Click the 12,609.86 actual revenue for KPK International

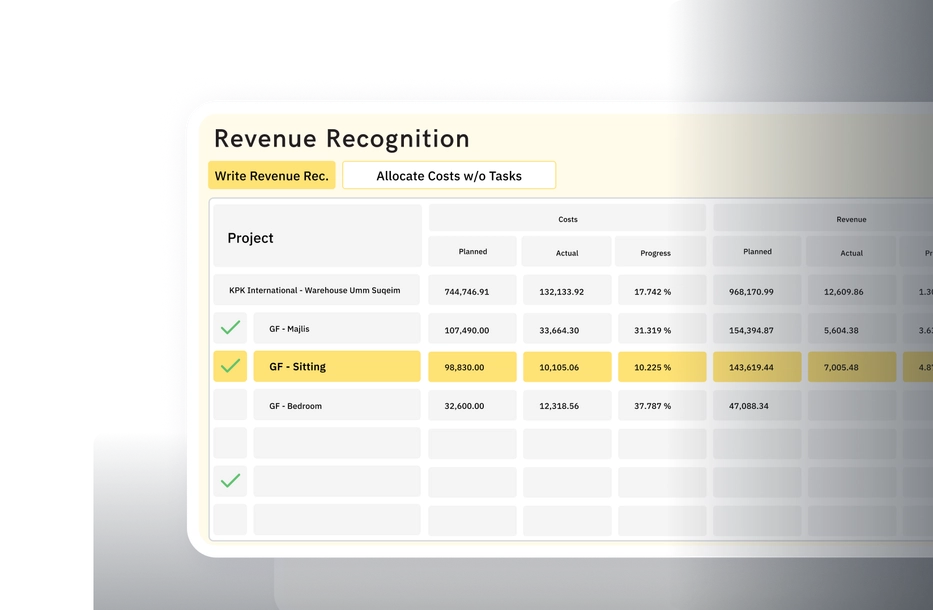click(851, 289)
